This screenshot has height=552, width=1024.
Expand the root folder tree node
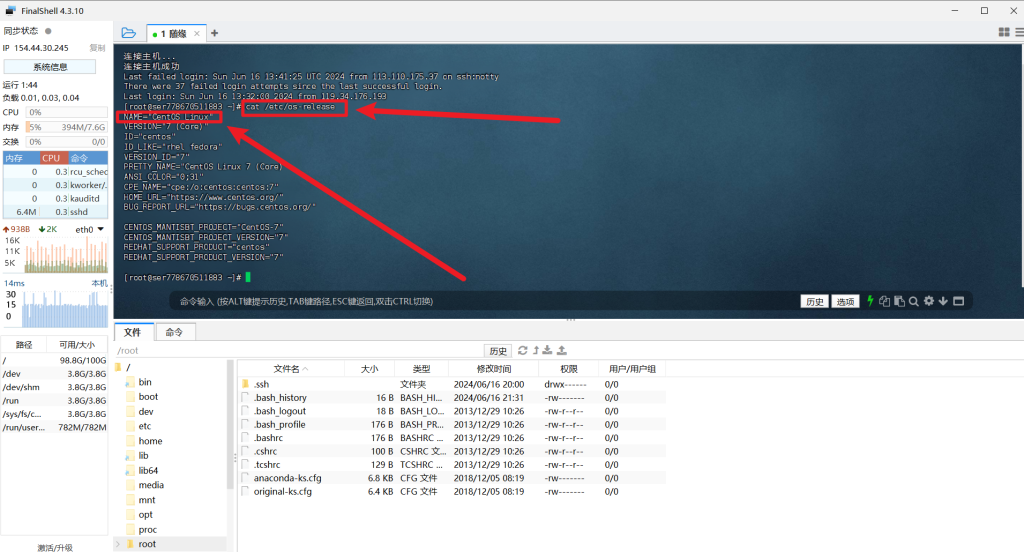tap(119, 544)
